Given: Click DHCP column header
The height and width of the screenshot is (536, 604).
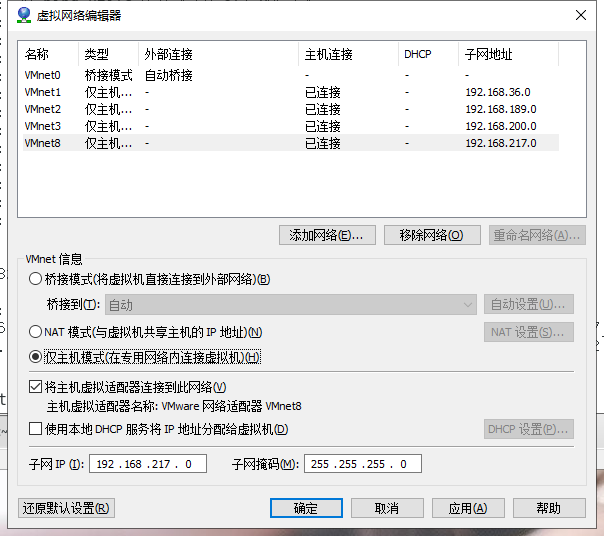Looking at the screenshot, I should [x=429, y=54].
